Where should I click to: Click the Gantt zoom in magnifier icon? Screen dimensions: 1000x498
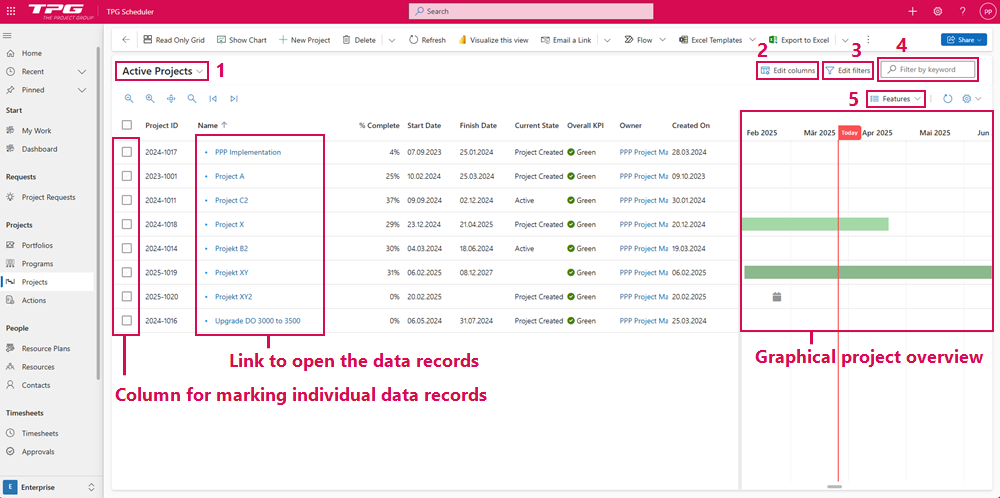click(150, 99)
